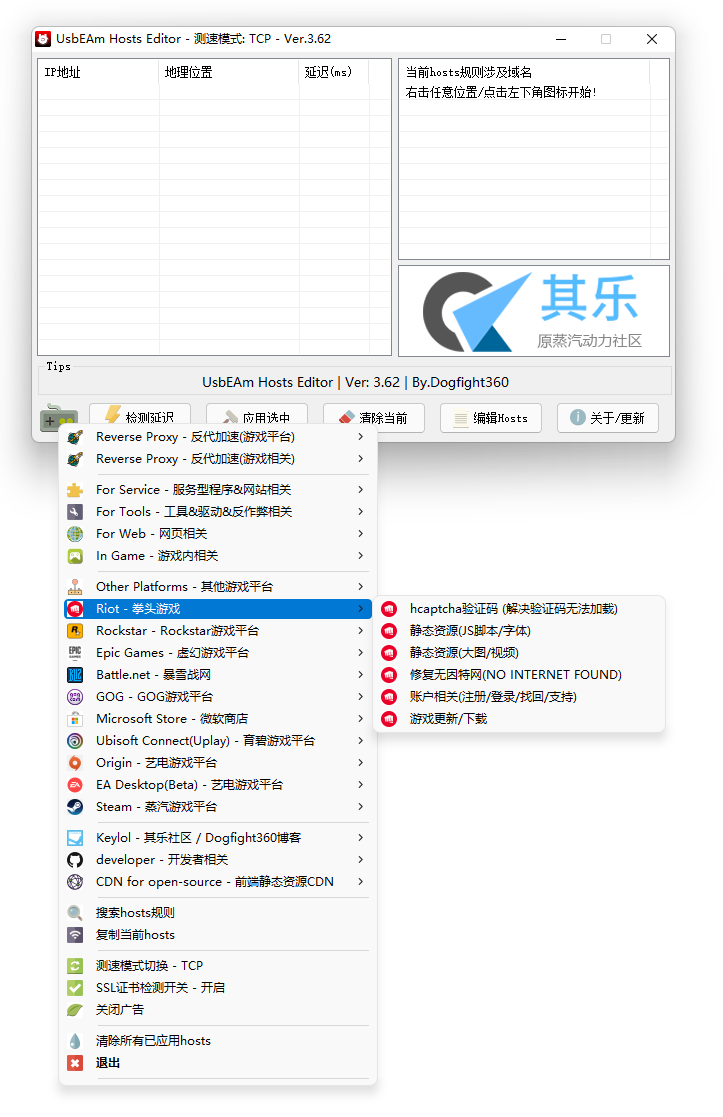Viewport: 723px width, 1117px height.
Task: Choose 复制当前hosts menu item
Action: pyautogui.click(x=217, y=935)
